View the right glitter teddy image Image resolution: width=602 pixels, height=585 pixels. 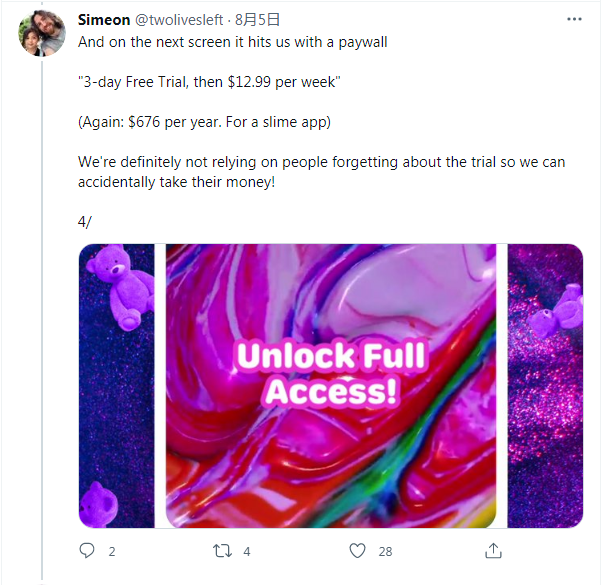pyautogui.click(x=545, y=386)
